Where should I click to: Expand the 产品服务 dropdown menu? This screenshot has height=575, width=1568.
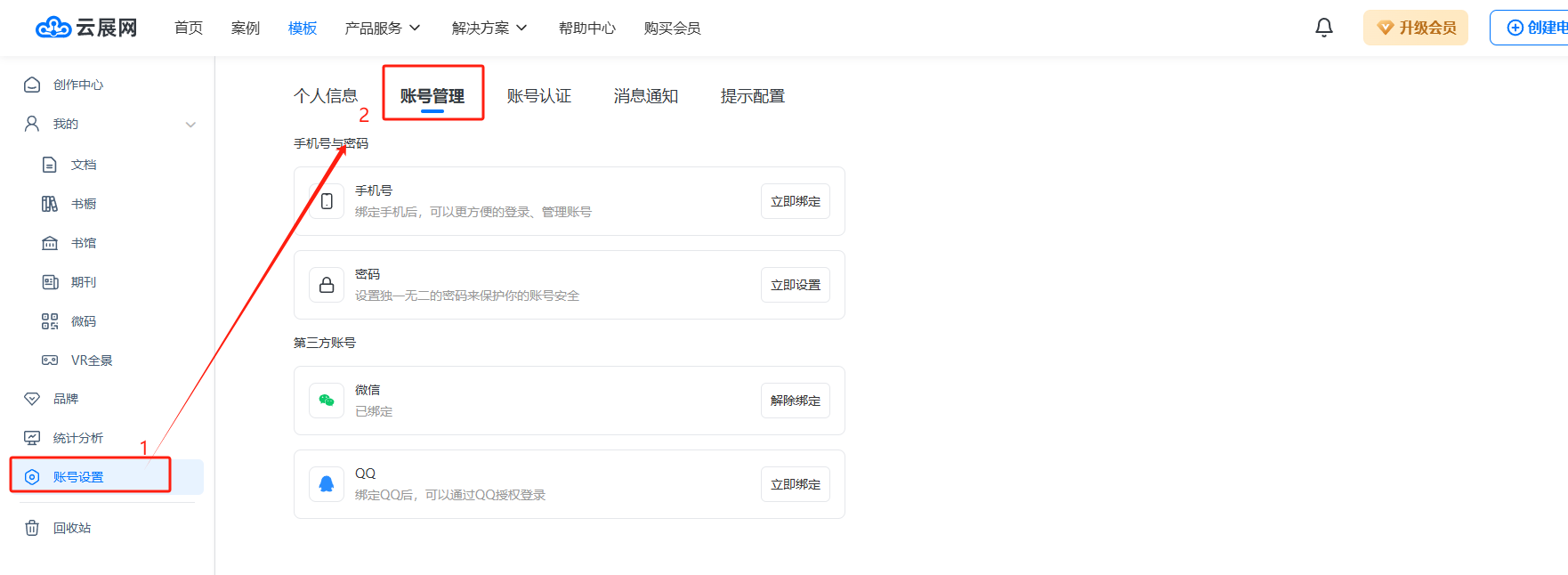click(x=382, y=28)
